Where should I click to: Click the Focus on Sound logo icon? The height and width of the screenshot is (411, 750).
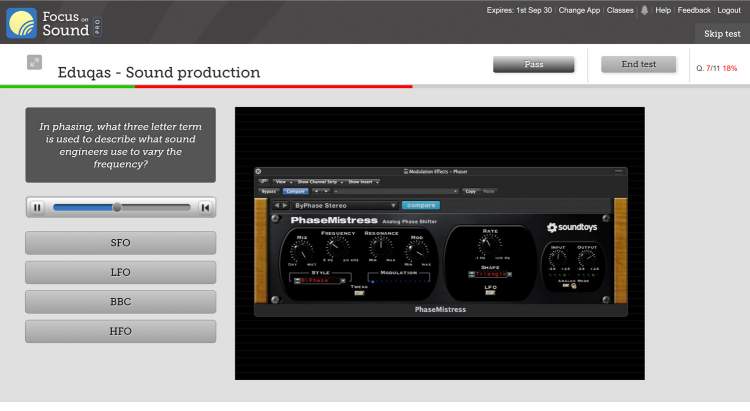(x=22, y=23)
